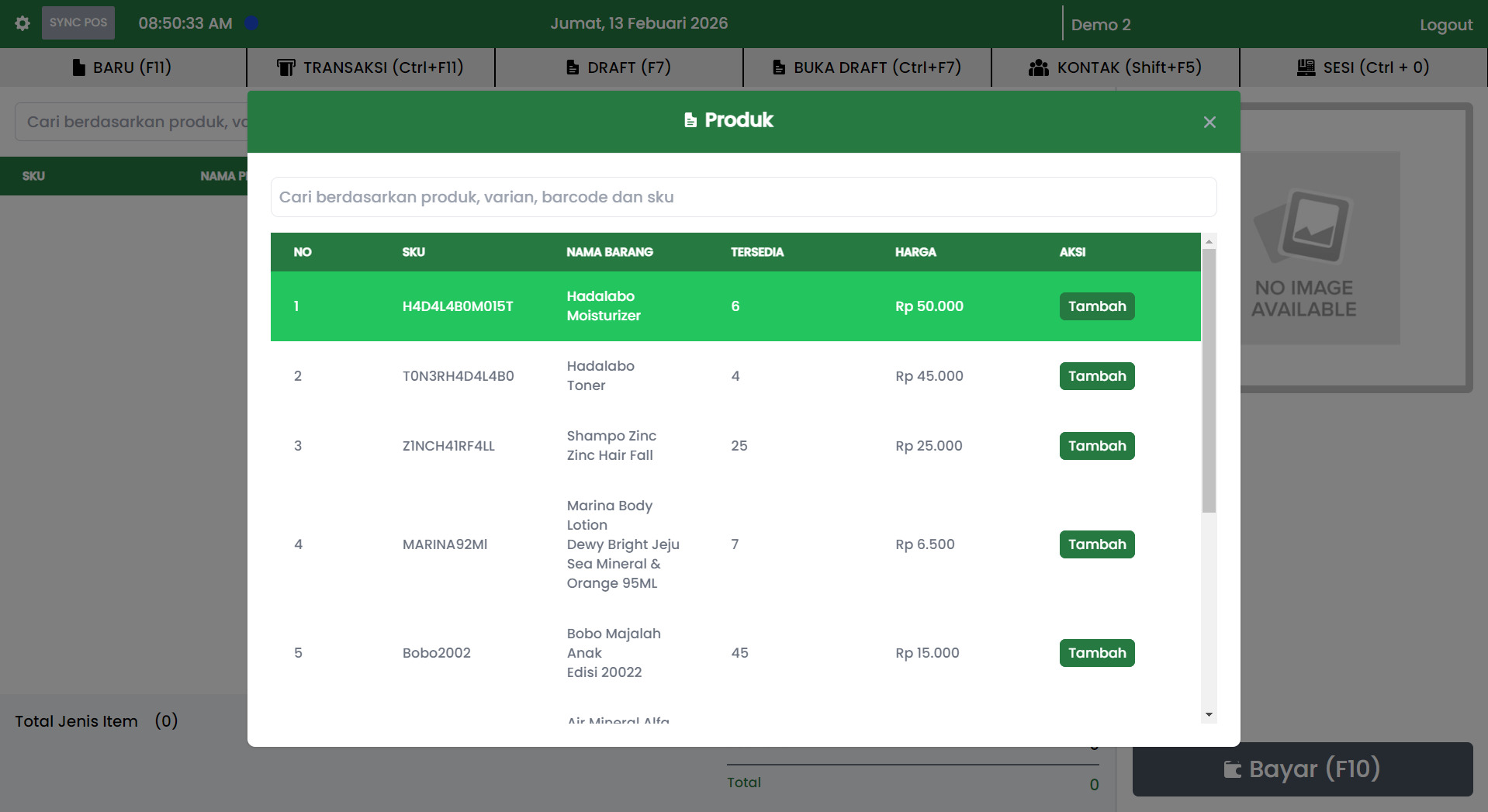Add Hadalabo Toner using Tambah button

[x=1096, y=376]
